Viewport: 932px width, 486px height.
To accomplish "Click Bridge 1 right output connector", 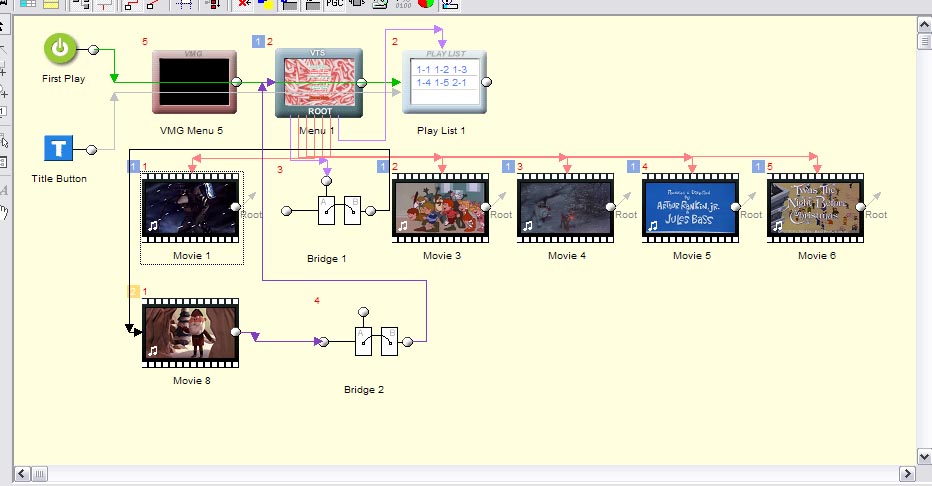I will 370,211.
